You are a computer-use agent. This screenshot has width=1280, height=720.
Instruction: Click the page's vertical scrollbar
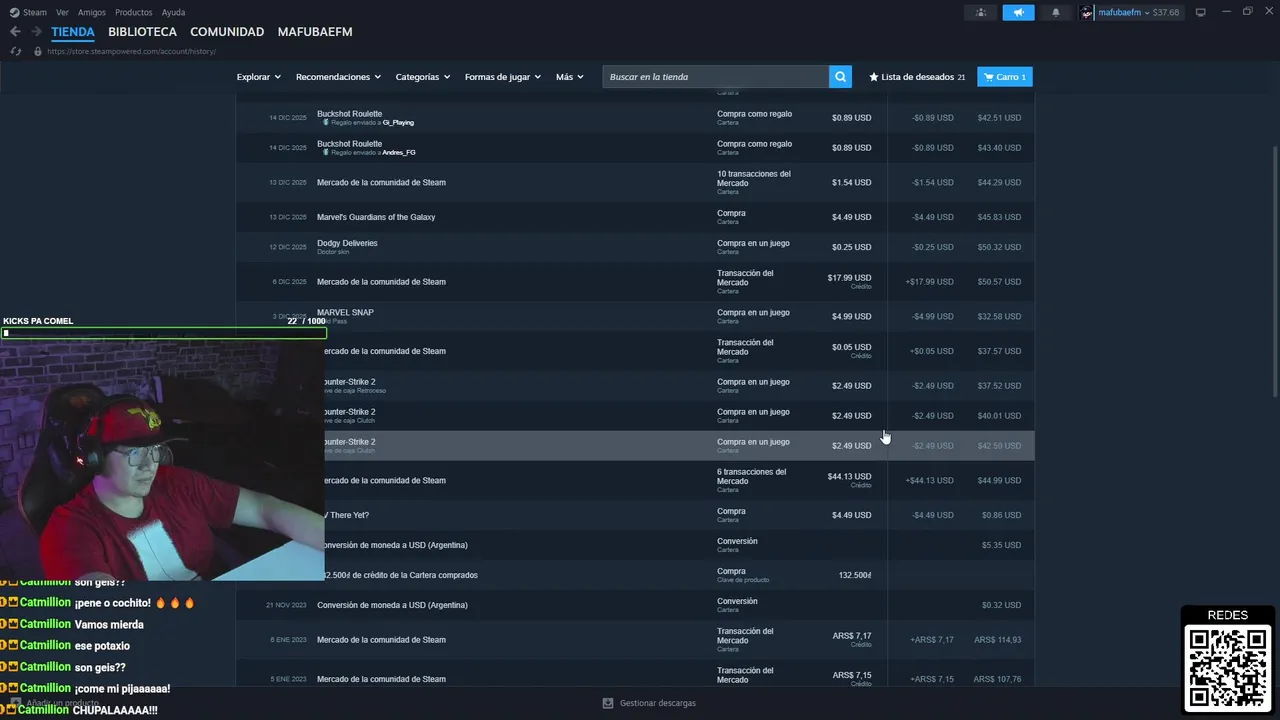click(1274, 270)
